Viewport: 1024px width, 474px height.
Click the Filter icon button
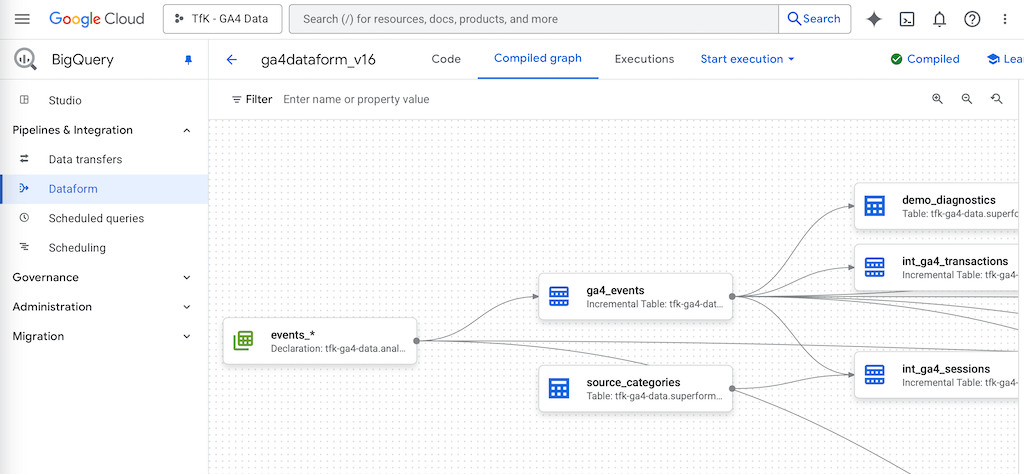point(251,99)
